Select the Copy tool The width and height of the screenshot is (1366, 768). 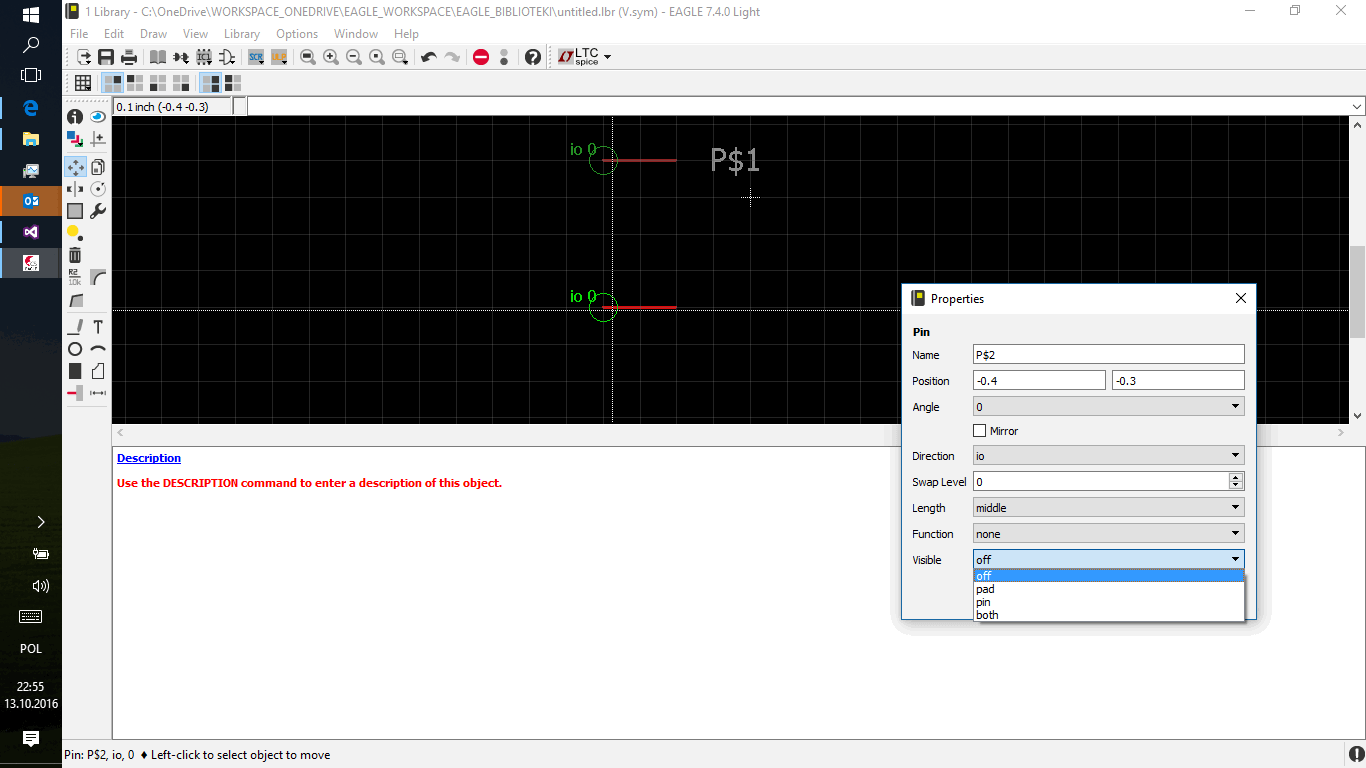click(x=98, y=167)
